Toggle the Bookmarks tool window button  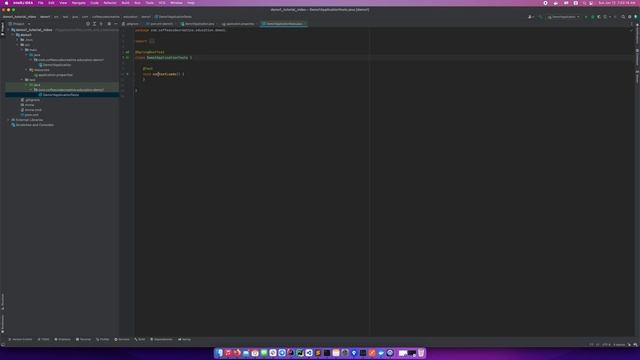click(x=2, y=323)
